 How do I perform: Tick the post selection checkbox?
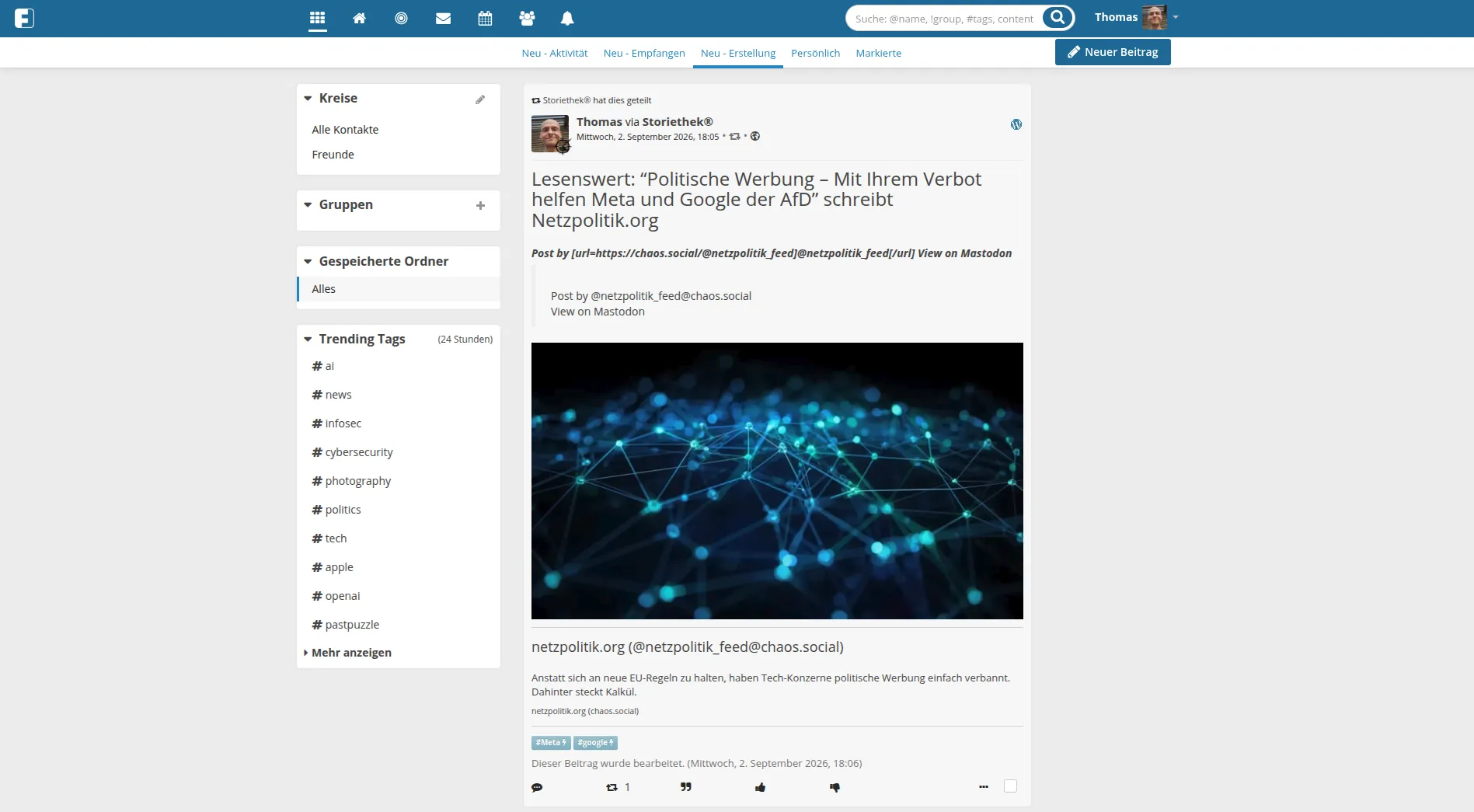point(1010,786)
